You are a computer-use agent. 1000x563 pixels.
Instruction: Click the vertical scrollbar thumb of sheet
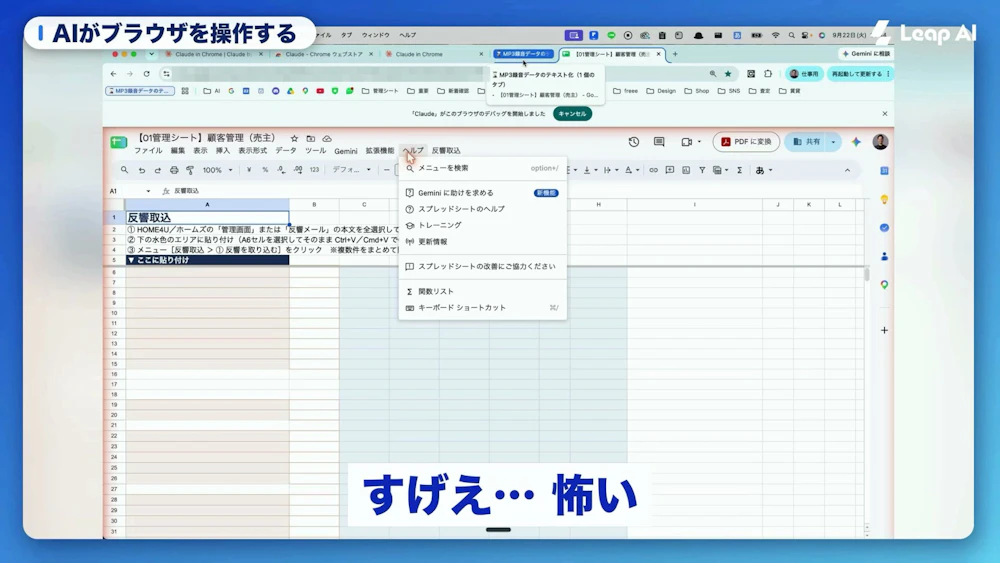point(867,274)
